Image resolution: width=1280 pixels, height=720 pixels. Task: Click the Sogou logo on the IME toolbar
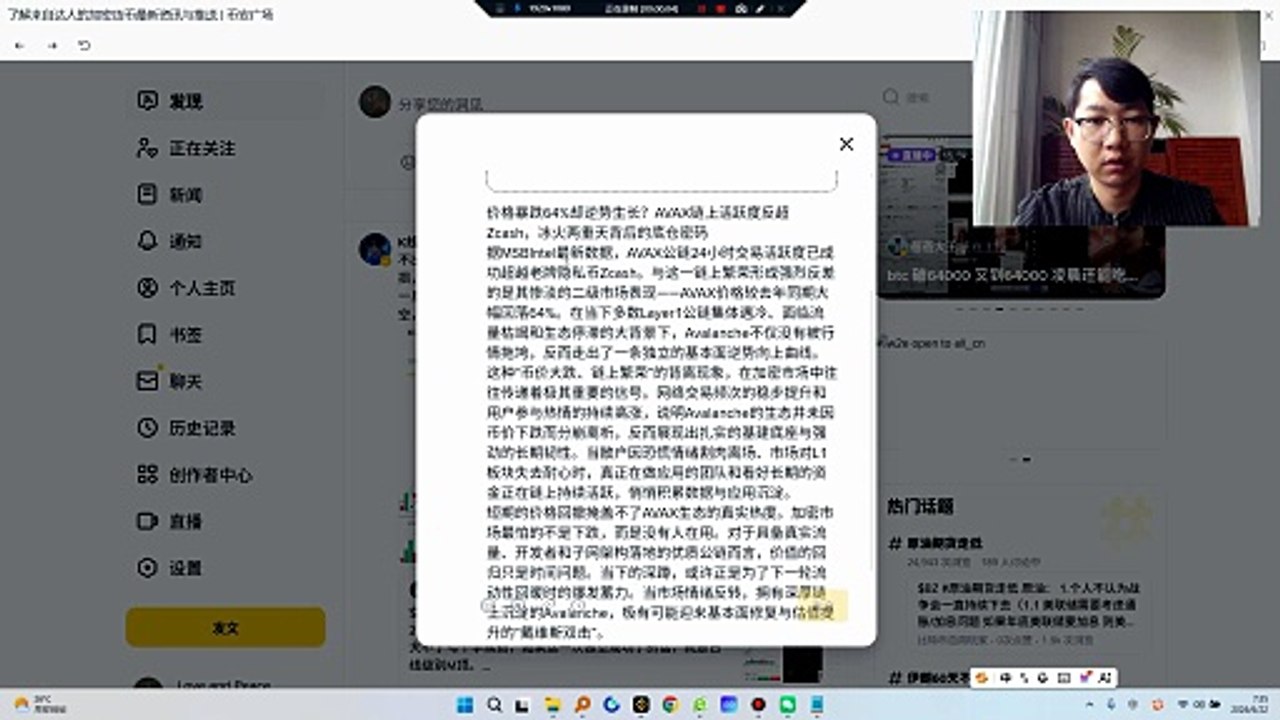pos(984,678)
